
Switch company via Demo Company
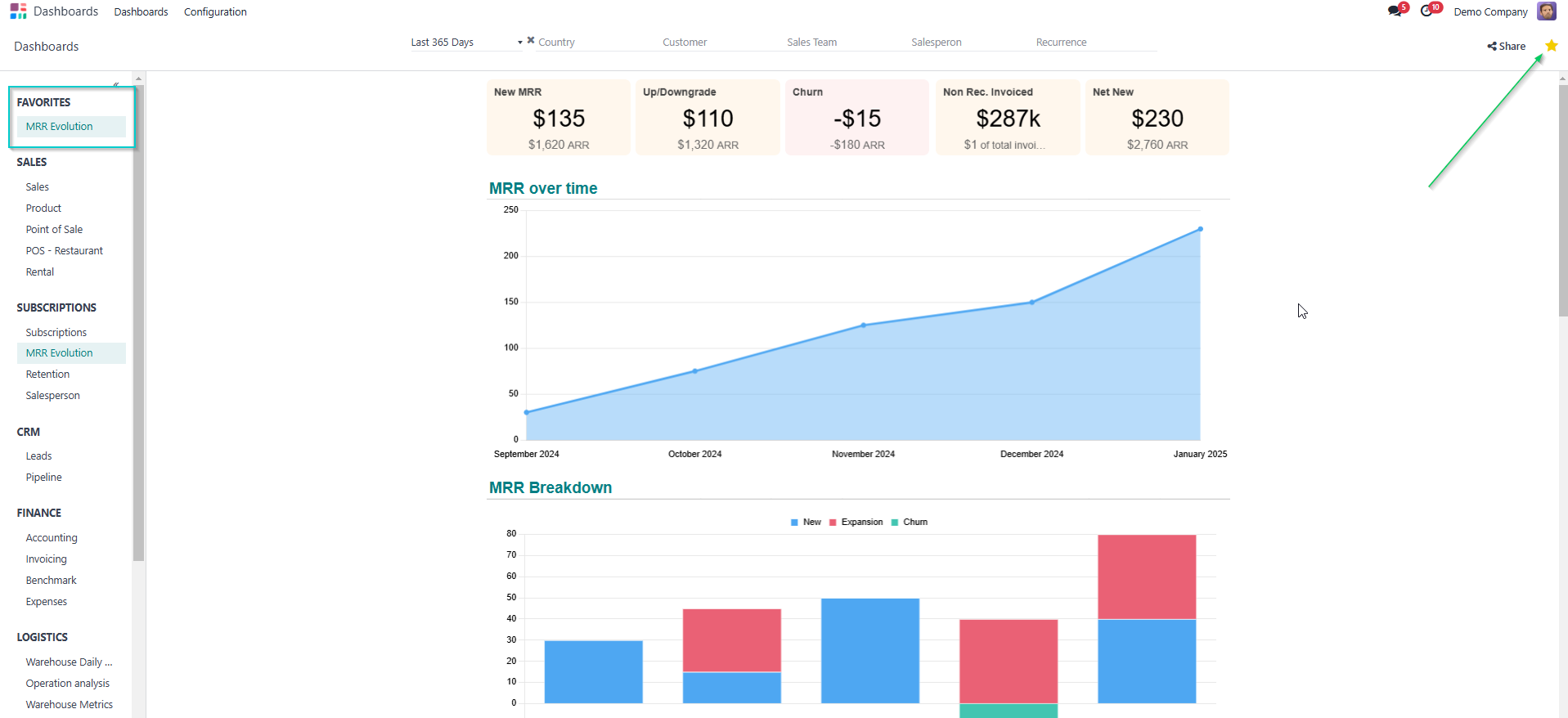[x=1490, y=12]
